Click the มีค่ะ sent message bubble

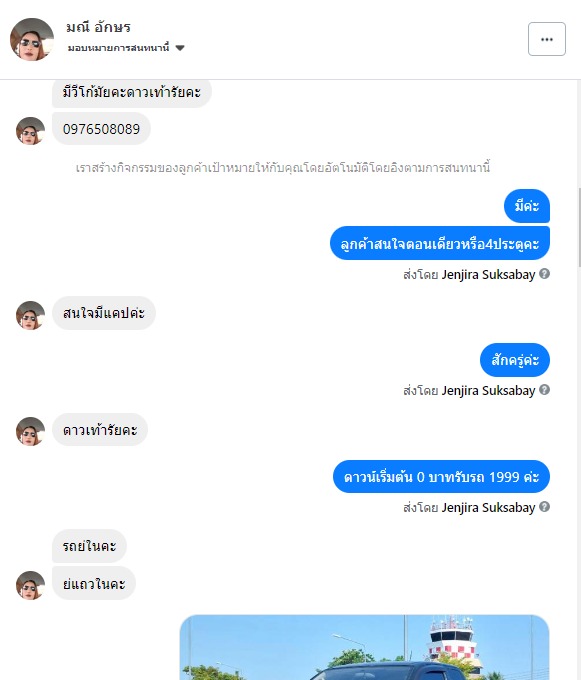coord(527,206)
